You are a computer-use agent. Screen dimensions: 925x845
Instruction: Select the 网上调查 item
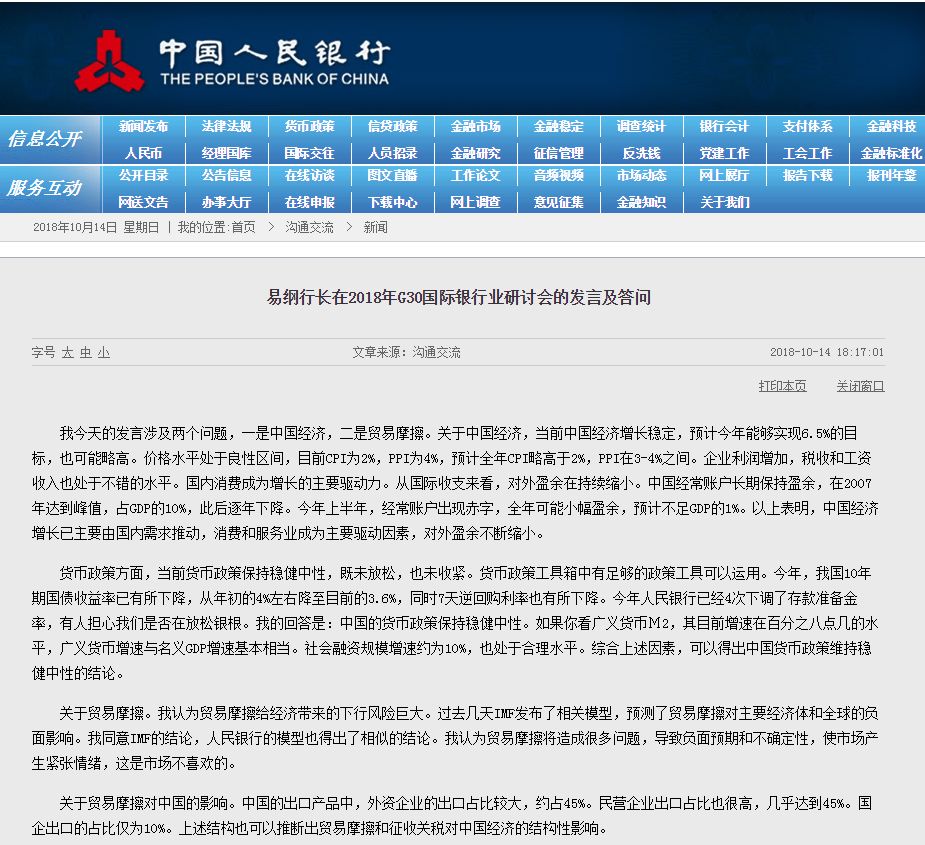[475, 202]
